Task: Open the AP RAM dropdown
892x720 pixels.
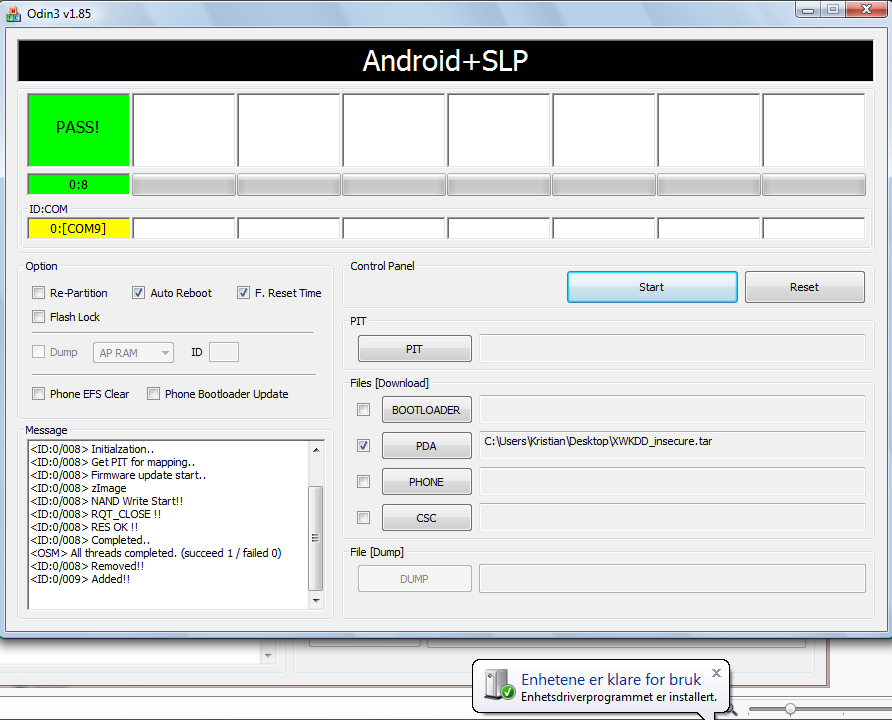Action: (133, 353)
